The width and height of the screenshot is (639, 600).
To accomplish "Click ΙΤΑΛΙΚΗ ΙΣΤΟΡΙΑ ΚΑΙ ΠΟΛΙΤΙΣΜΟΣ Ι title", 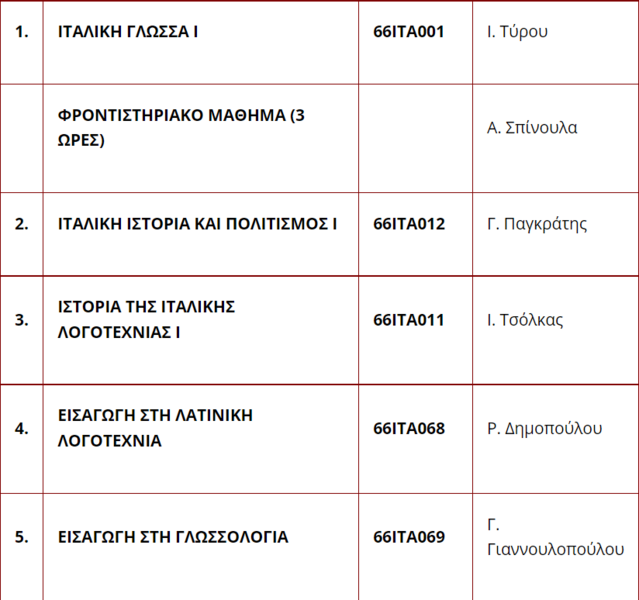I will click(x=197, y=224).
